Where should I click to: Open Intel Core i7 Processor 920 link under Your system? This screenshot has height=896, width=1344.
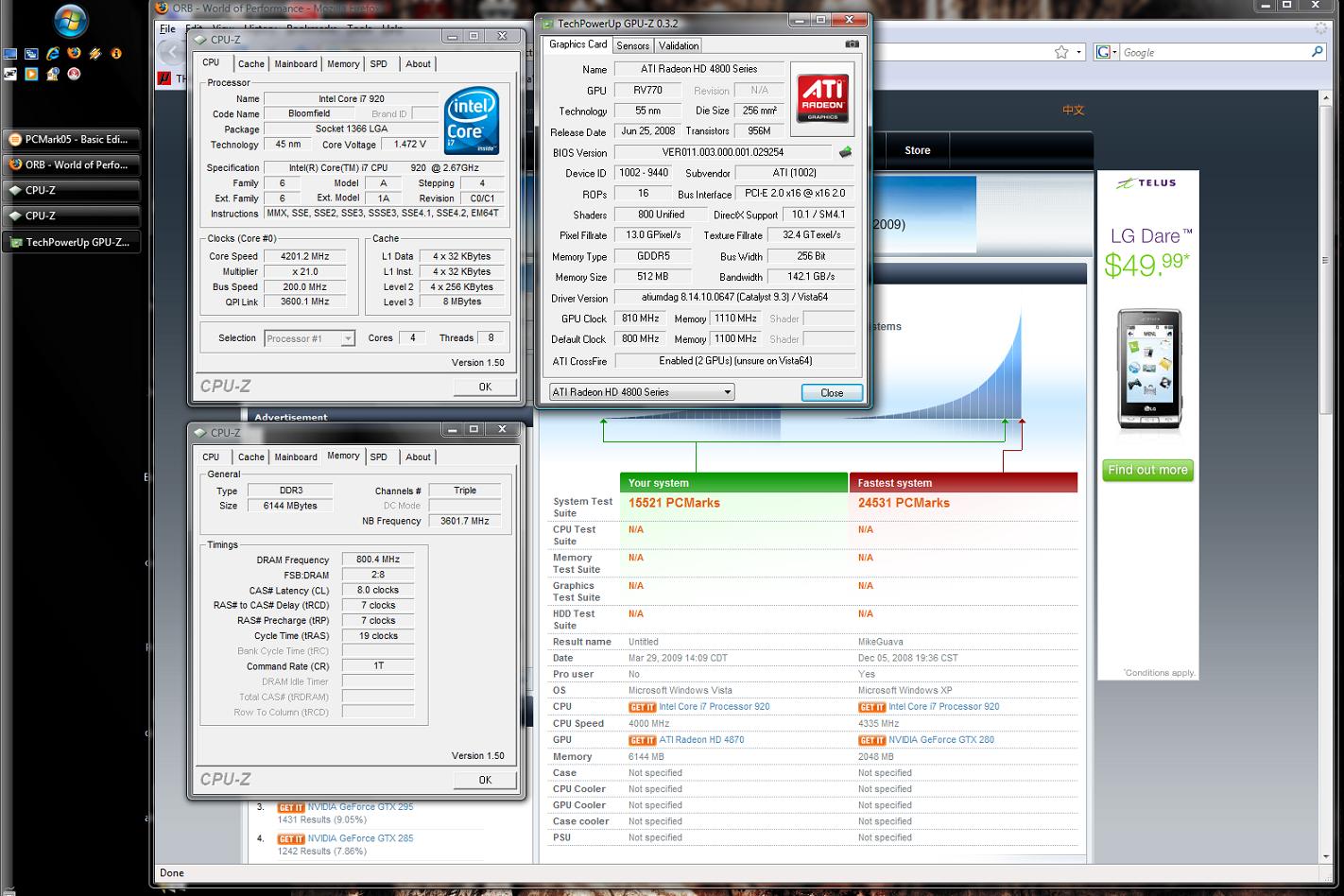(x=714, y=707)
